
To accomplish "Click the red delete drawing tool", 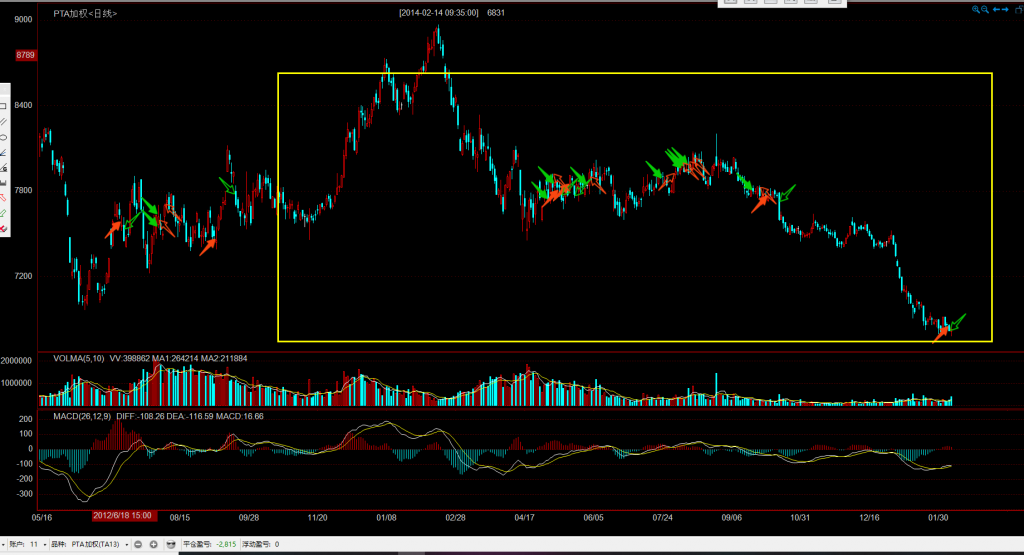I will click(3, 229).
